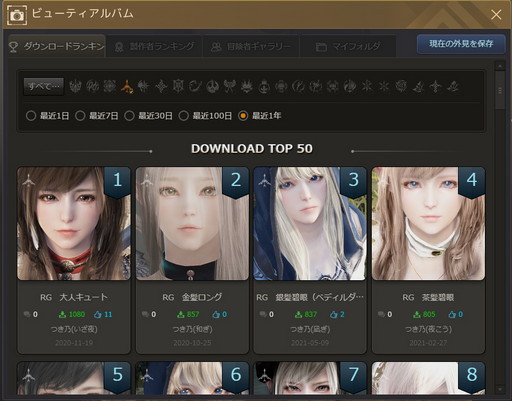The width and height of the screenshot is (512, 401).
Task: Pick the 最近100日 radio option
Action: pyautogui.click(x=183, y=116)
